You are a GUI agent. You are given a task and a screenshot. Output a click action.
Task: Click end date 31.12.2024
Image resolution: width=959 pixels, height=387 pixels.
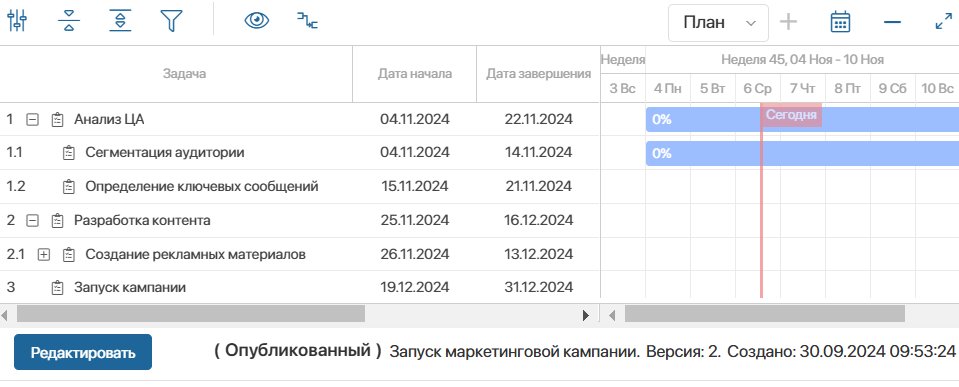click(x=539, y=287)
